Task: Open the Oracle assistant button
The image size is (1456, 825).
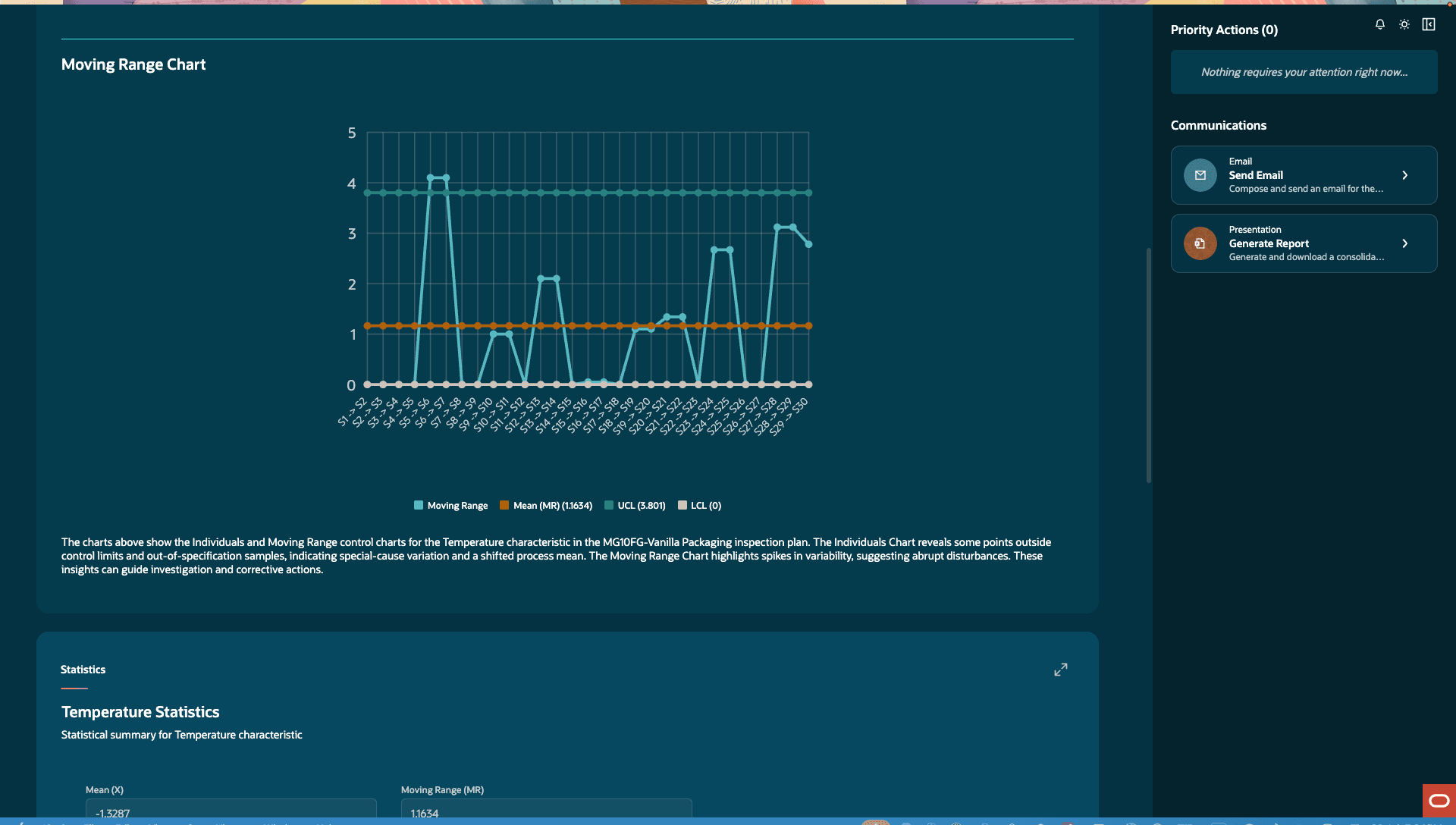Action: tap(1439, 801)
